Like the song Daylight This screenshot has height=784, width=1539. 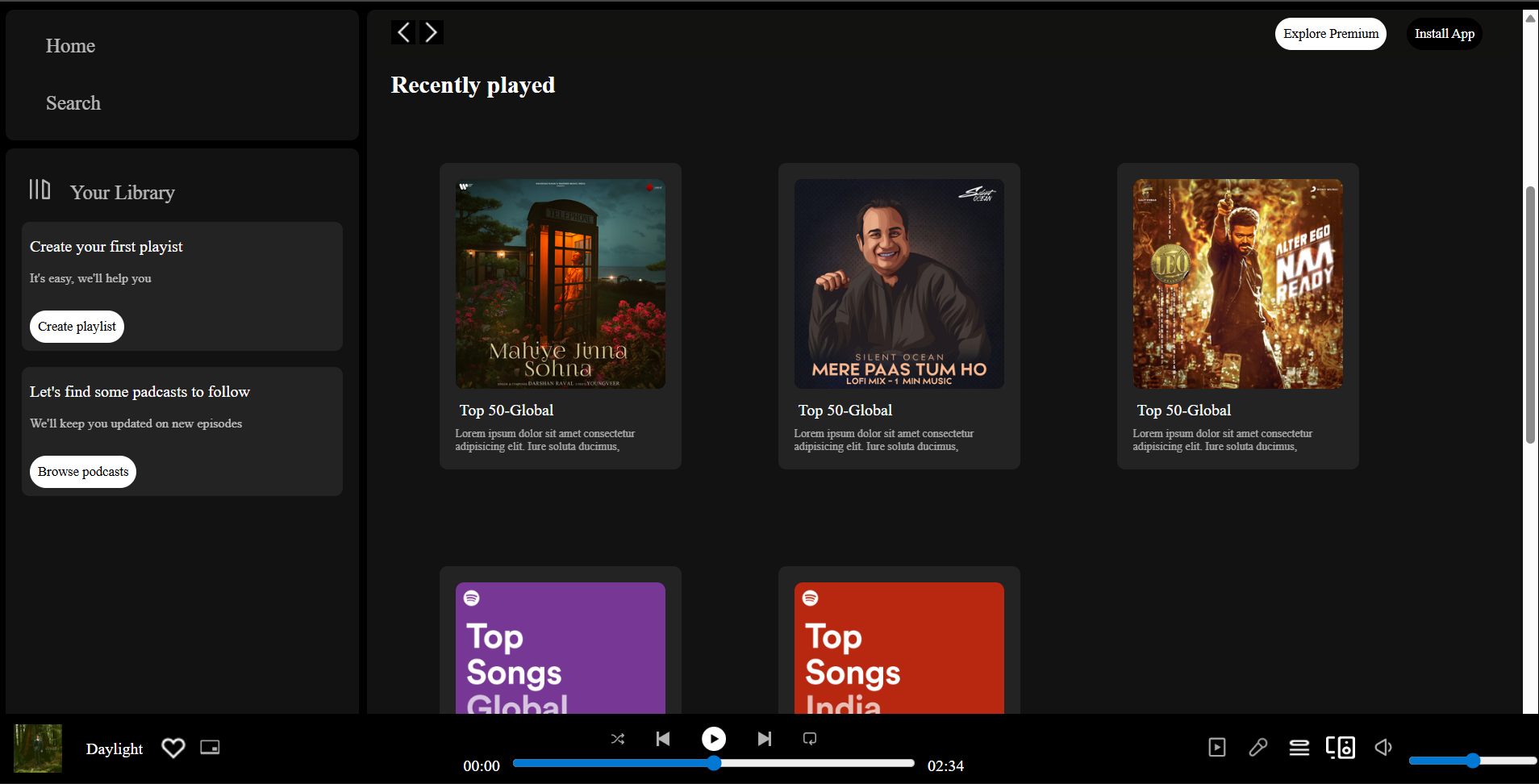pos(173,748)
